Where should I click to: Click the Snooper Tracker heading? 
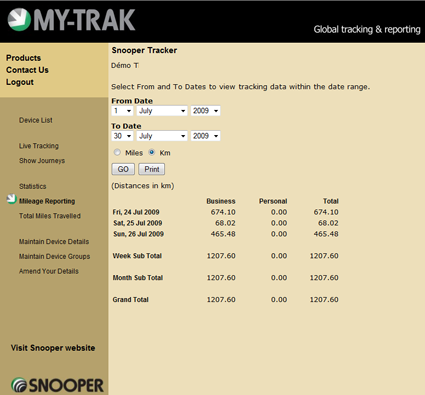144,50
